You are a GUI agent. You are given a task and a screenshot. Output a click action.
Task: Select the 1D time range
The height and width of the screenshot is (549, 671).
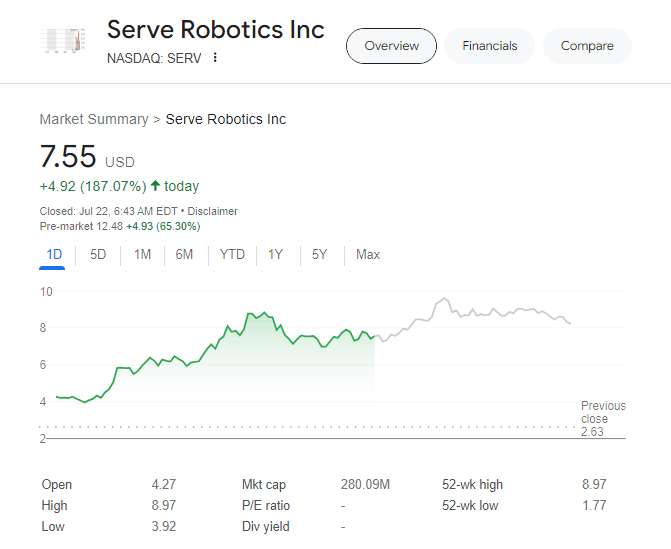54,255
